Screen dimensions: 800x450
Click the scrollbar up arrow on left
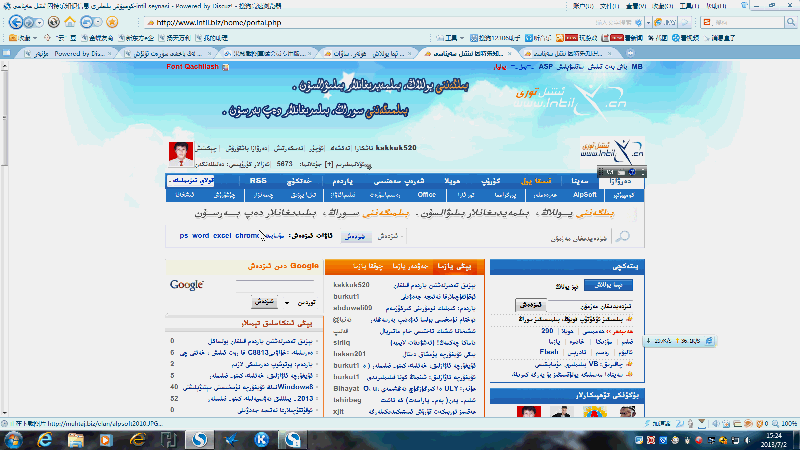click(4, 66)
